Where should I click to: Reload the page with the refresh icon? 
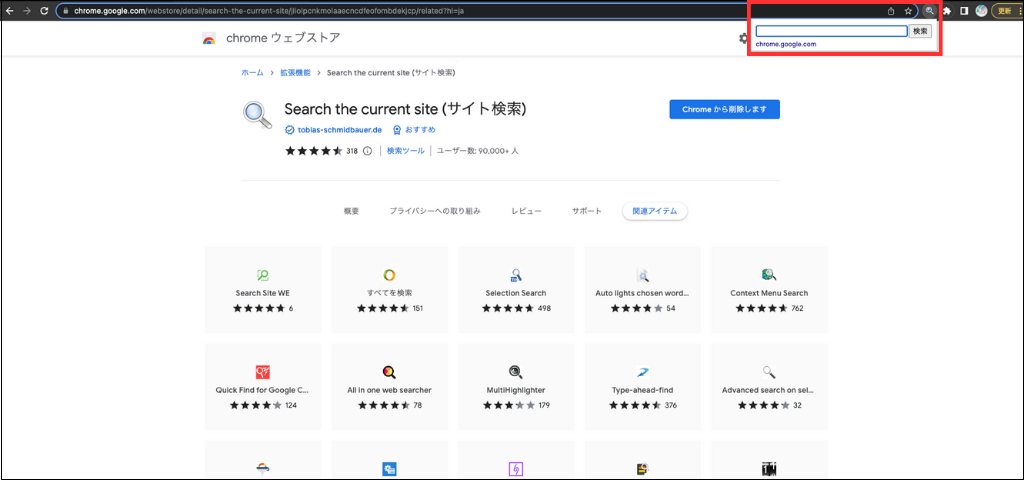pyautogui.click(x=44, y=11)
